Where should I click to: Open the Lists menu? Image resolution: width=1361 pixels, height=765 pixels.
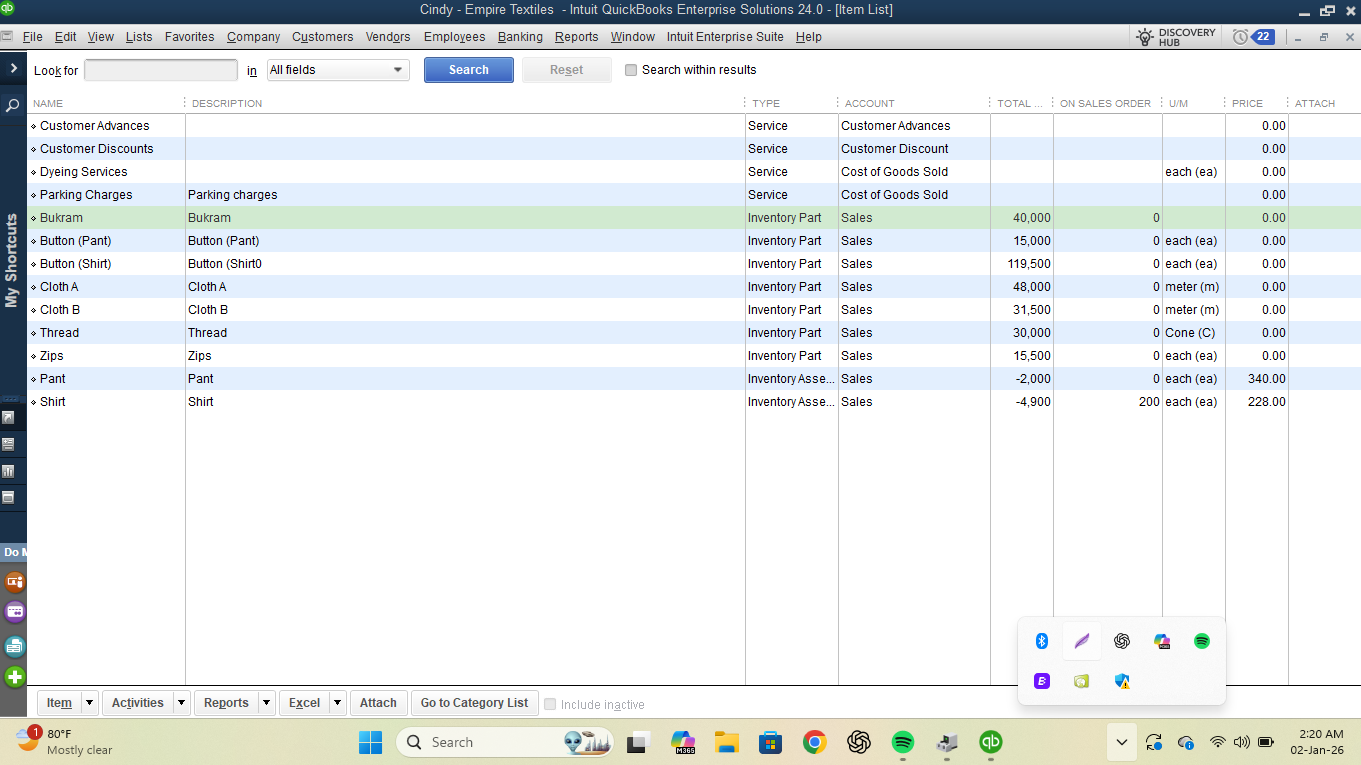point(139,37)
